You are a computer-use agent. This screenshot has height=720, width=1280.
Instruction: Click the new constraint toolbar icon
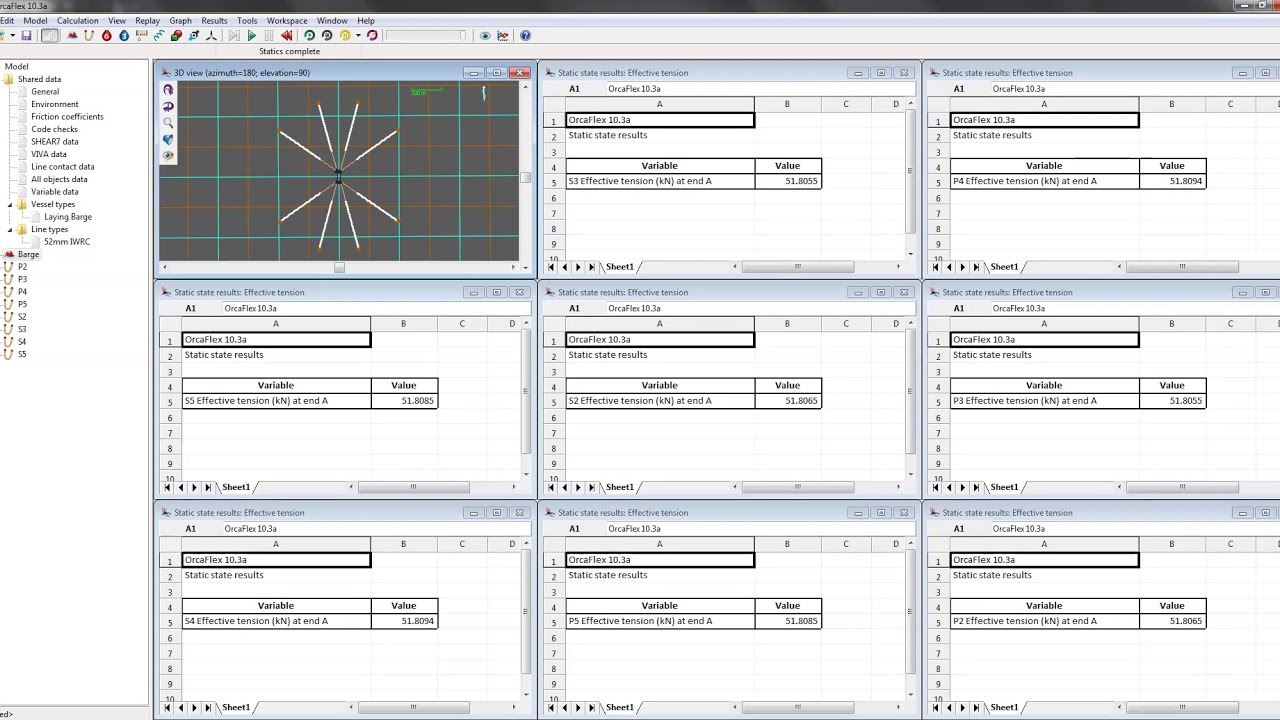194,35
